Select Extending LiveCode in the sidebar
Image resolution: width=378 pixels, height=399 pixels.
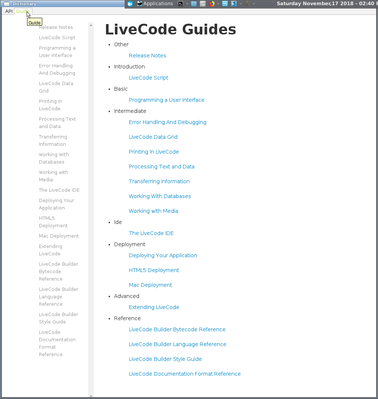(x=50, y=250)
